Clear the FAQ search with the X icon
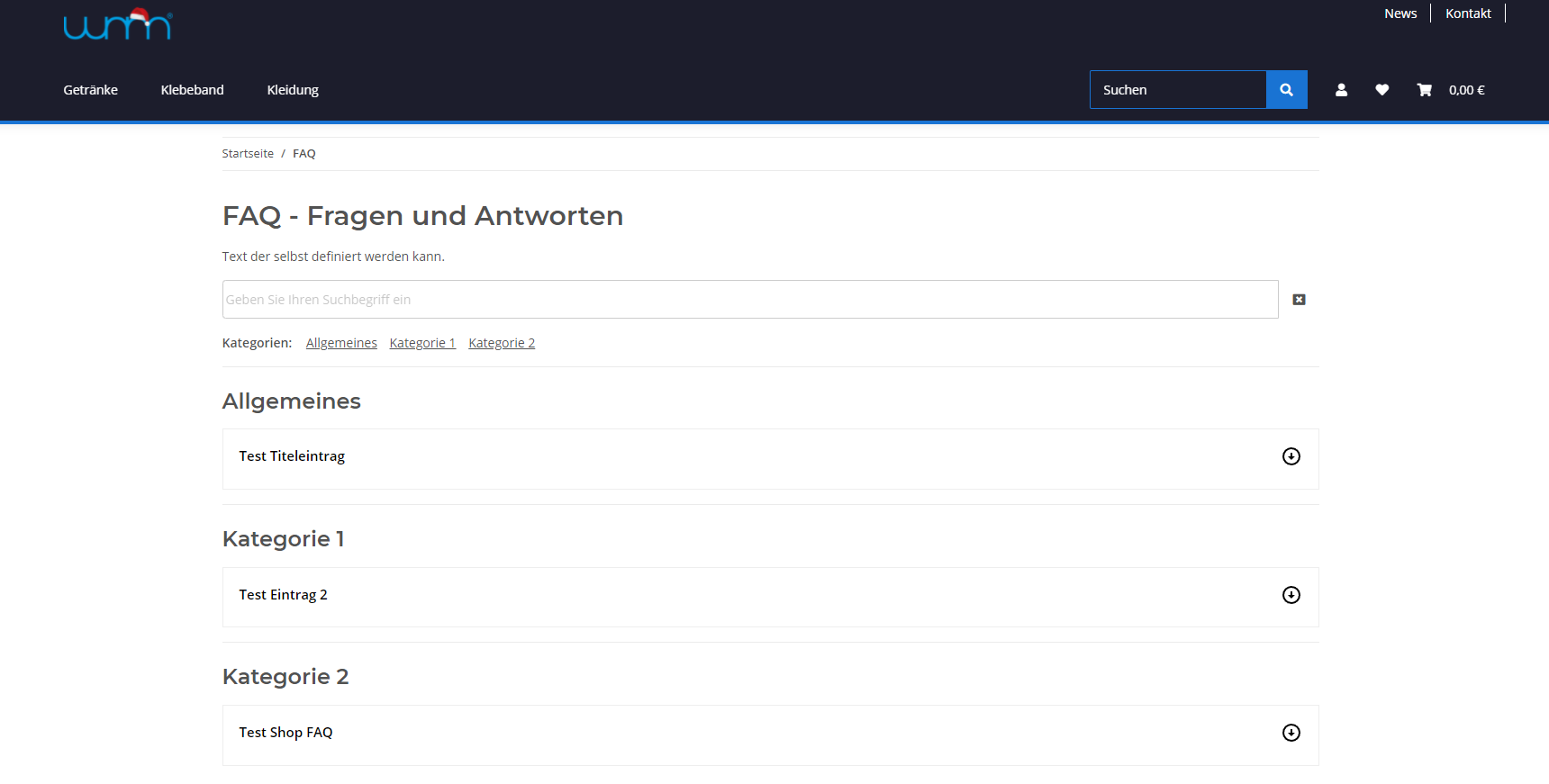Image resolution: width=1549 pixels, height=784 pixels. click(1299, 300)
